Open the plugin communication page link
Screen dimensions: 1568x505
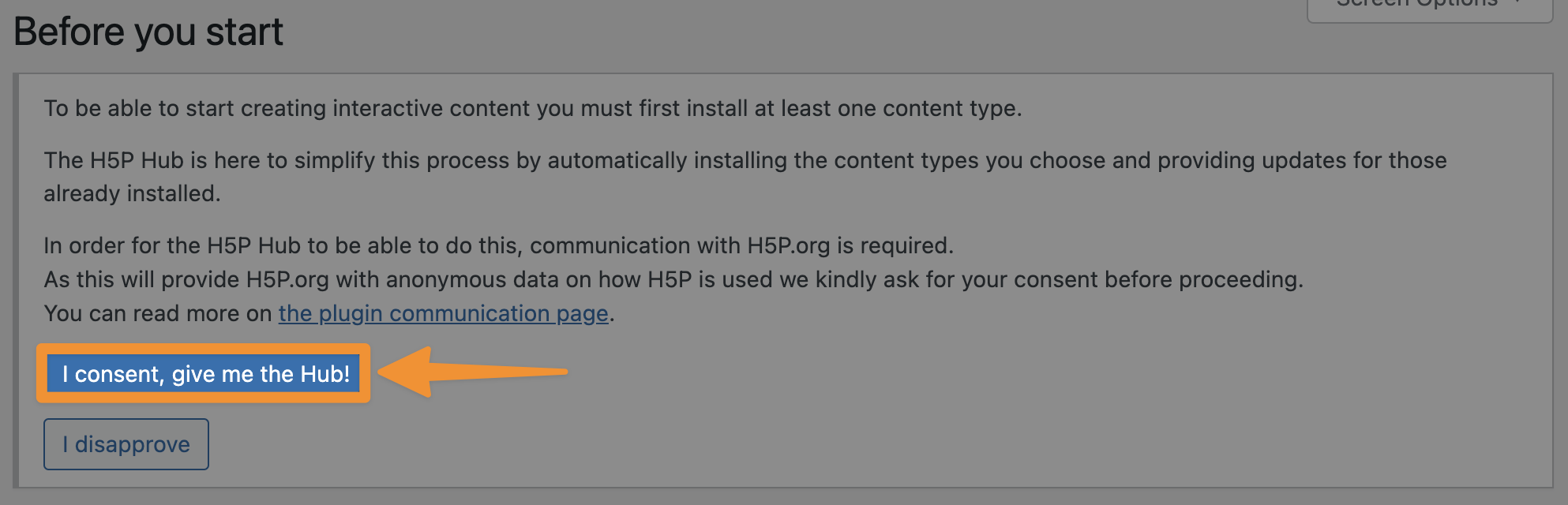point(443,313)
